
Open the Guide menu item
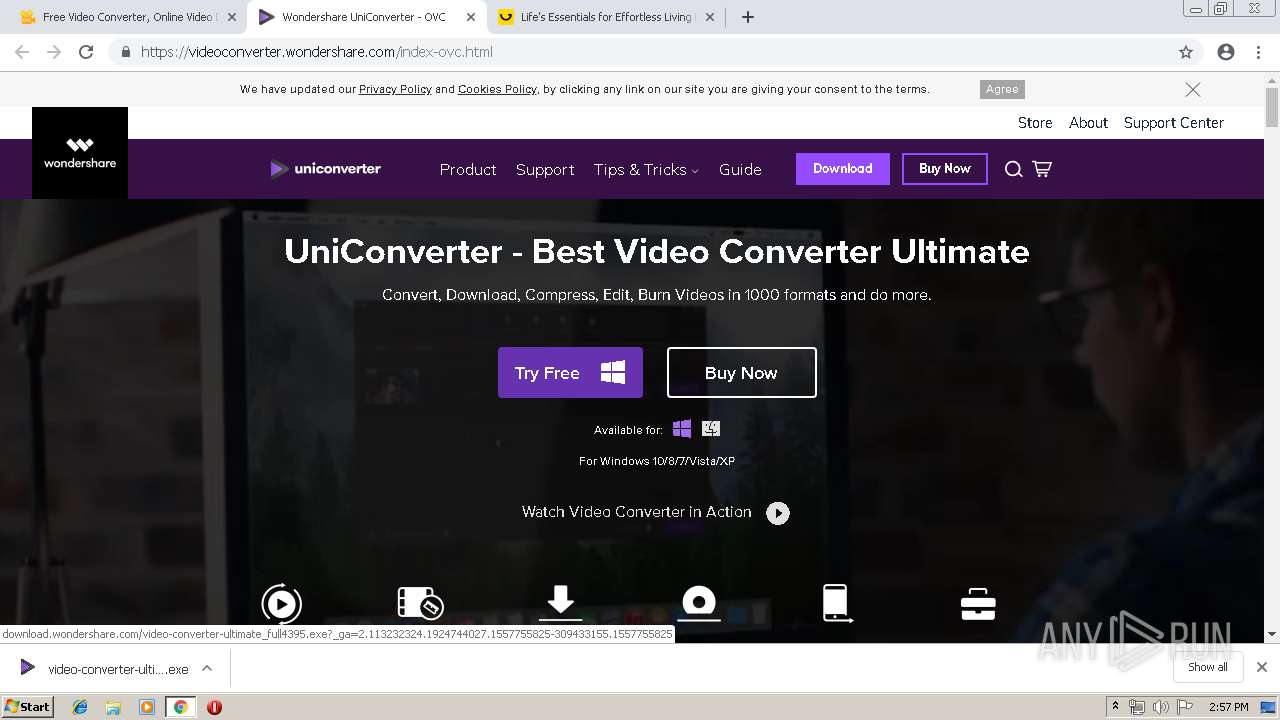(x=740, y=169)
